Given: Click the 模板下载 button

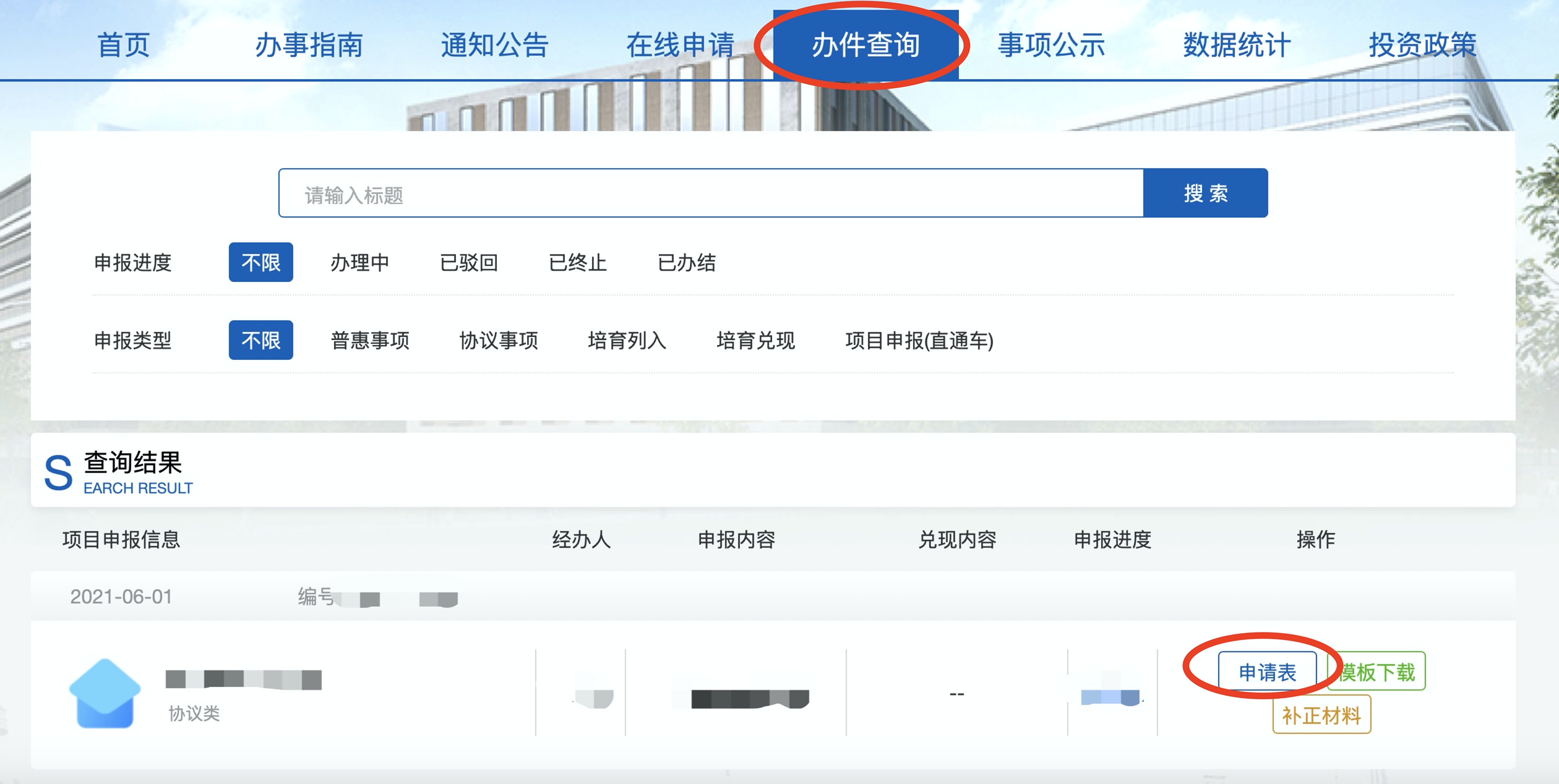Looking at the screenshot, I should tap(1376, 671).
